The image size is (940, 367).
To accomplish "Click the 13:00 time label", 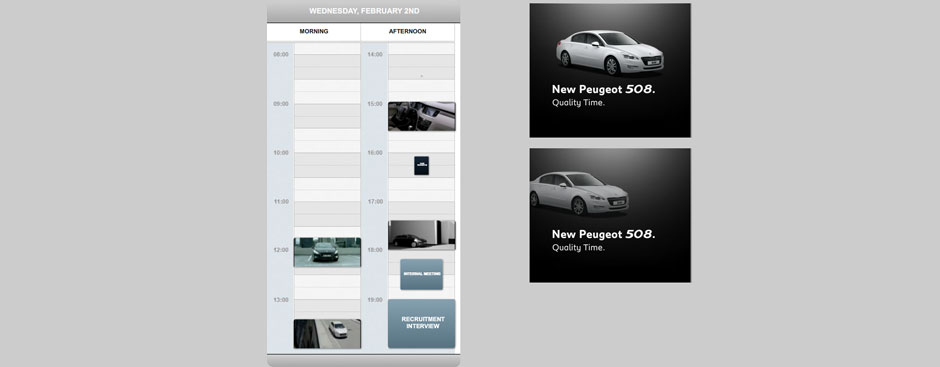I will (x=281, y=300).
